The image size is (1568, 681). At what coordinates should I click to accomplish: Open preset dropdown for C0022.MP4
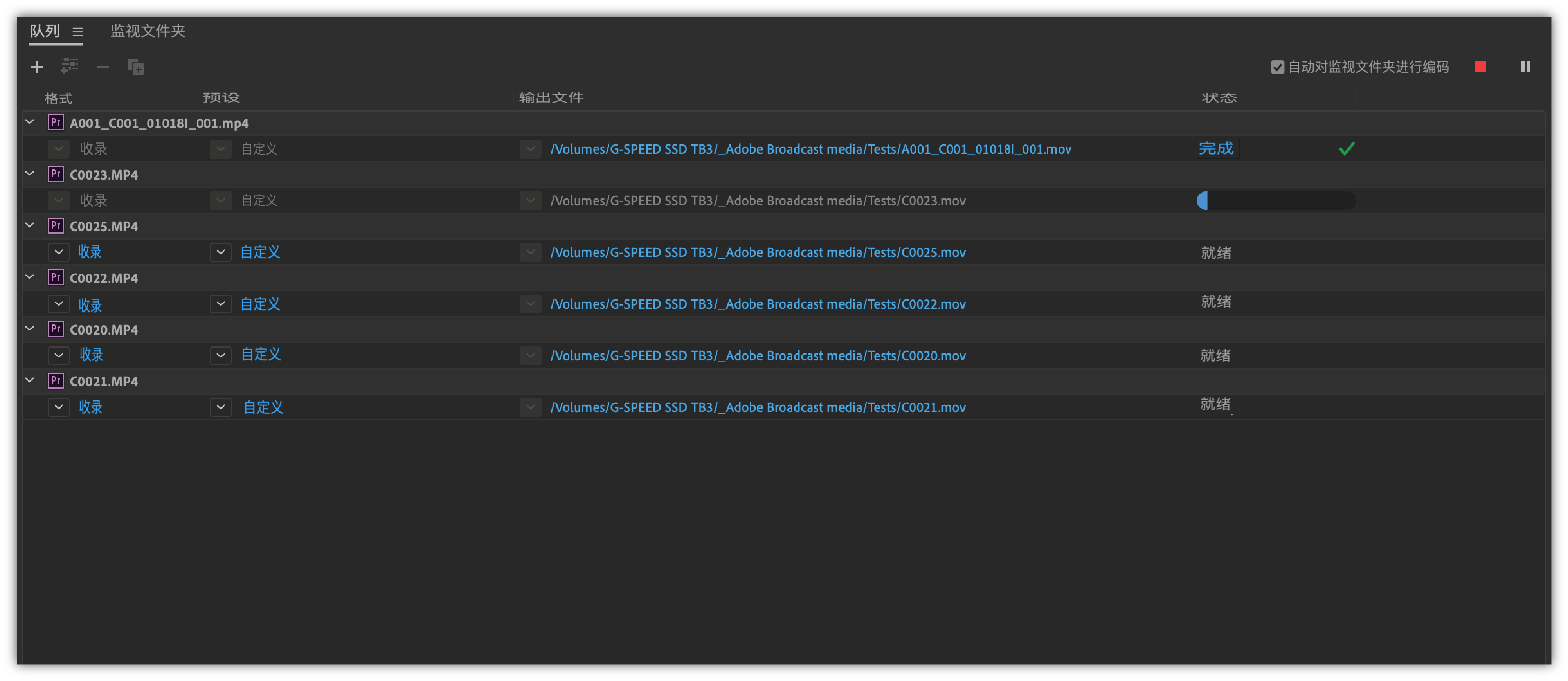point(220,304)
